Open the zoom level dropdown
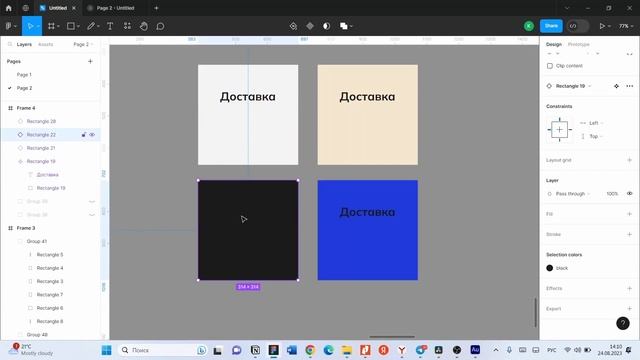The width and height of the screenshot is (640, 360). (626, 26)
